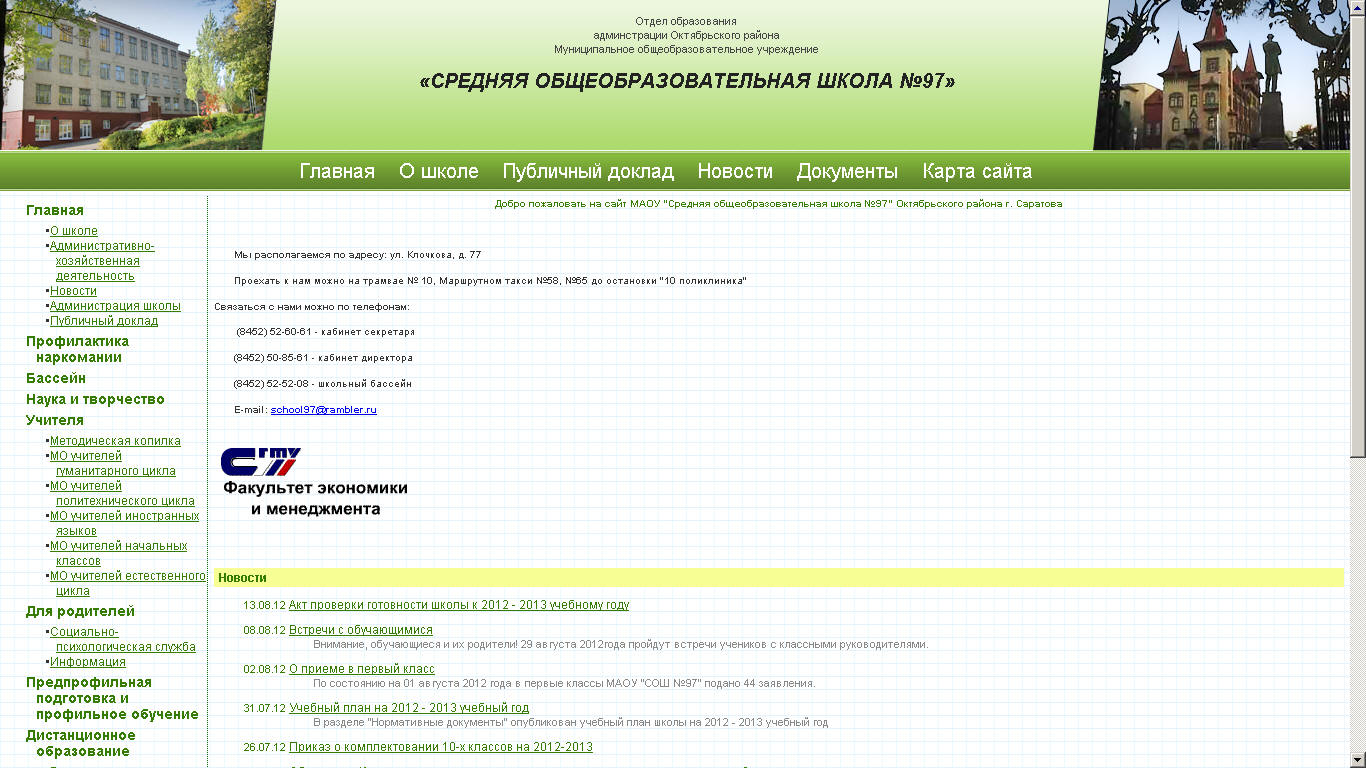
Task: Click the Добро пожаловать на сайт welcome line
Action: tap(778, 204)
